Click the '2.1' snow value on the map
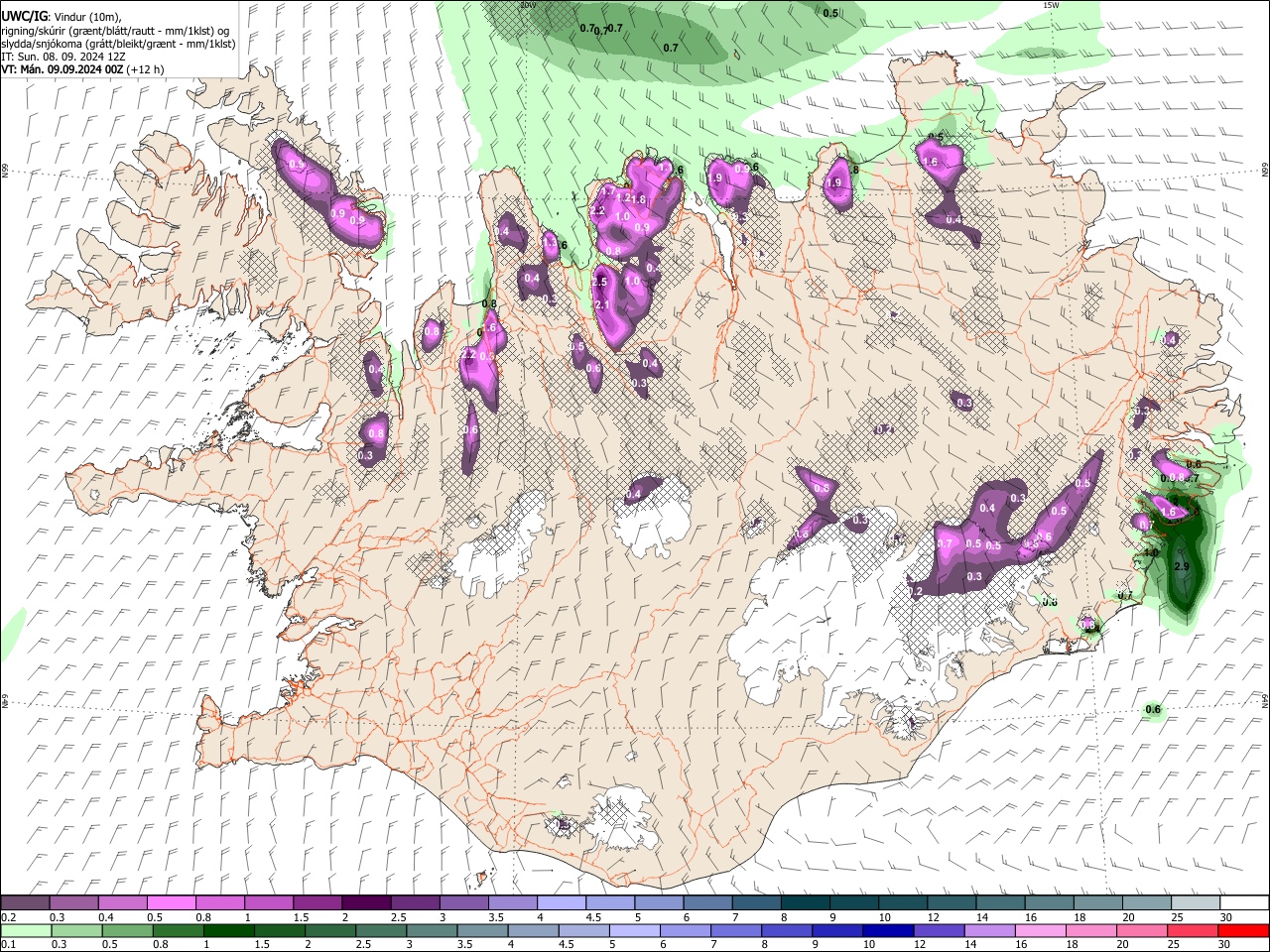The height and width of the screenshot is (952, 1270). point(601,305)
